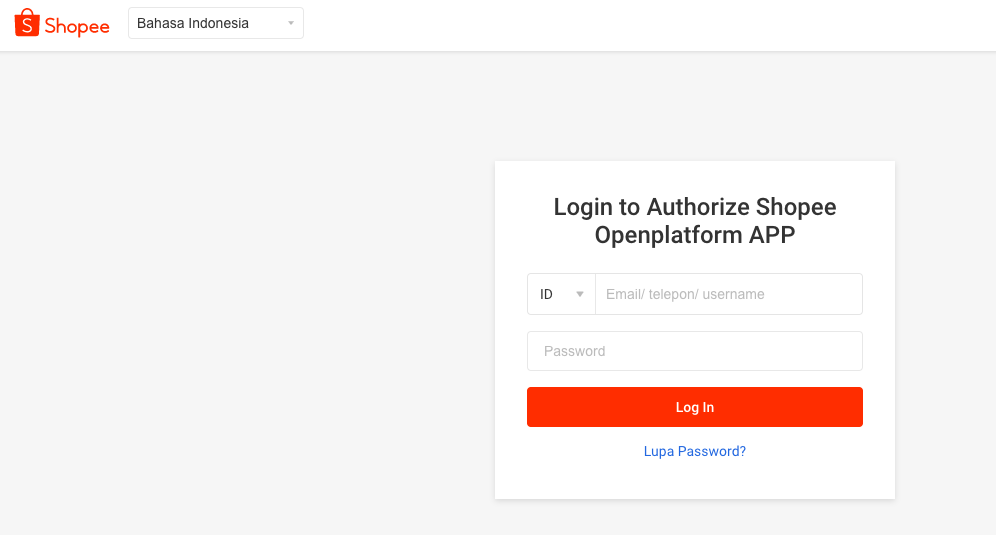Select the Bahasa Indonesia label text
This screenshot has width=996, height=535.
coord(193,24)
